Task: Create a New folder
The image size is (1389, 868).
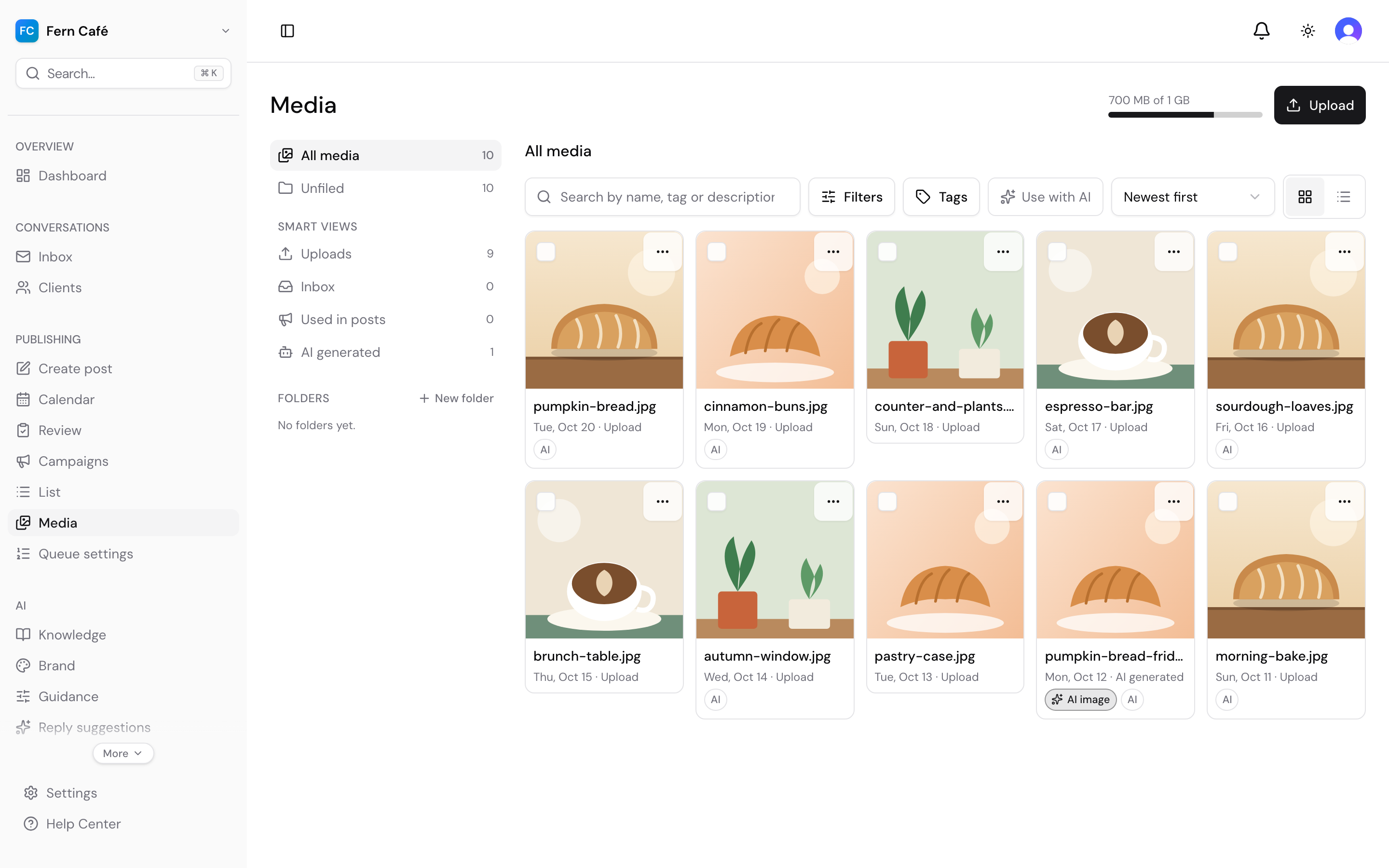Action: tap(456, 398)
